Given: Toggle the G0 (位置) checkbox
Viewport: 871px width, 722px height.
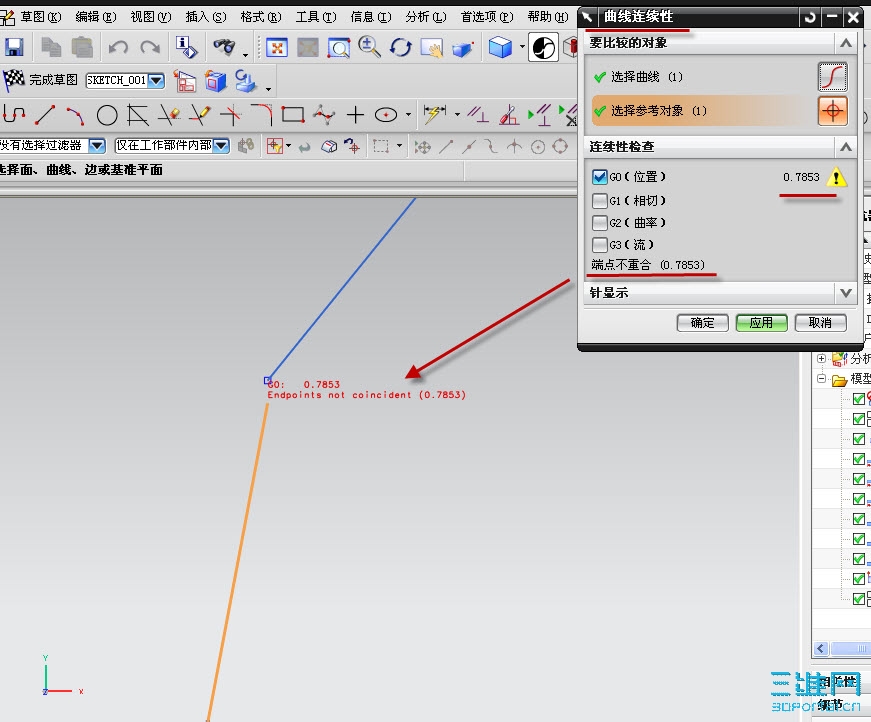Looking at the screenshot, I should click(599, 177).
